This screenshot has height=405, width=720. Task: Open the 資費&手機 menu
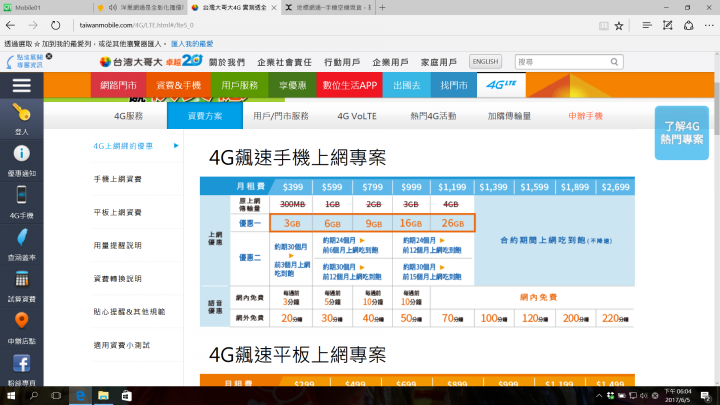179,85
